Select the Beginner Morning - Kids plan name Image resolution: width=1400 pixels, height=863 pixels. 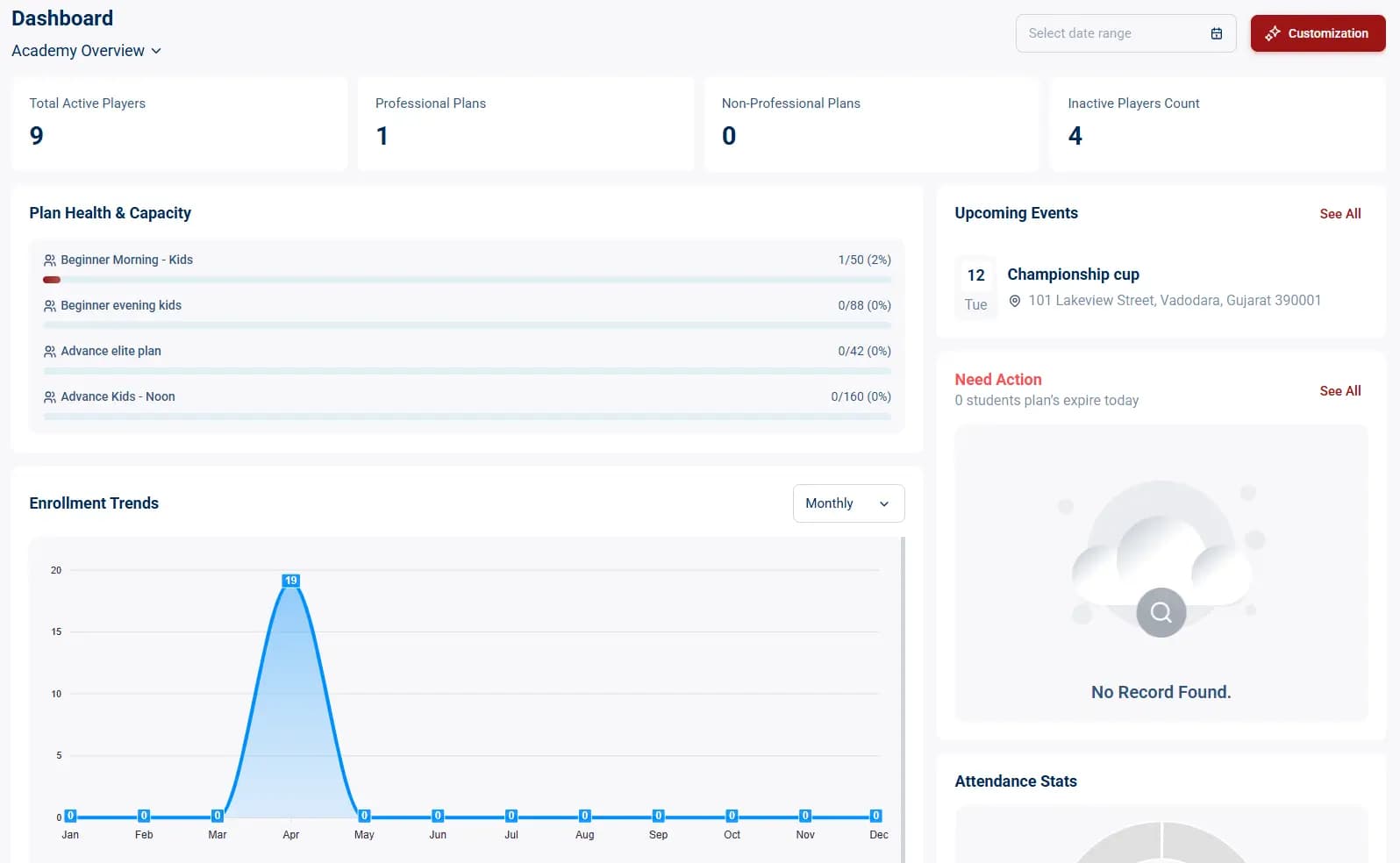tap(127, 260)
